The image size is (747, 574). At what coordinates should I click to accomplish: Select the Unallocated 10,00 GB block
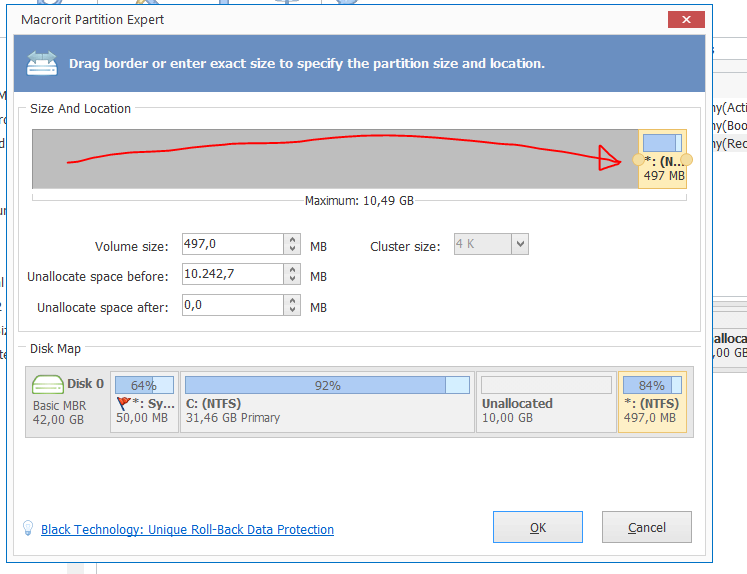point(546,402)
